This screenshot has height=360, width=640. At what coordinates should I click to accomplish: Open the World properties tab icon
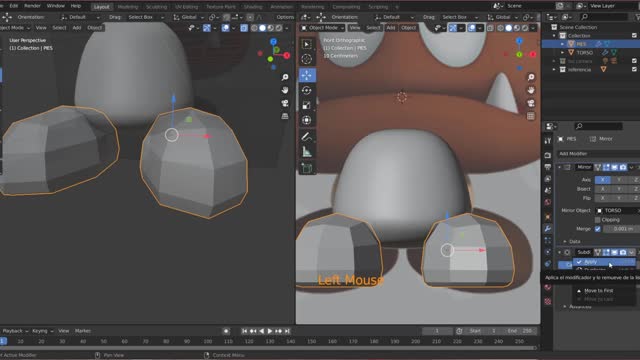pyautogui.click(x=548, y=202)
